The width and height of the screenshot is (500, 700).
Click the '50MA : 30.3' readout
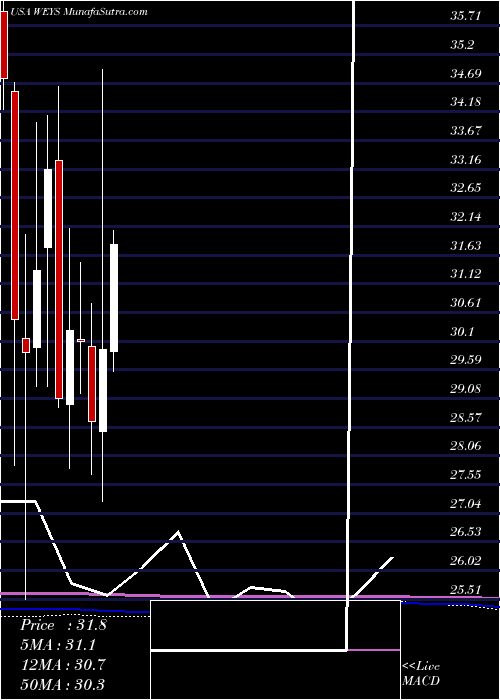pyautogui.click(x=63, y=683)
